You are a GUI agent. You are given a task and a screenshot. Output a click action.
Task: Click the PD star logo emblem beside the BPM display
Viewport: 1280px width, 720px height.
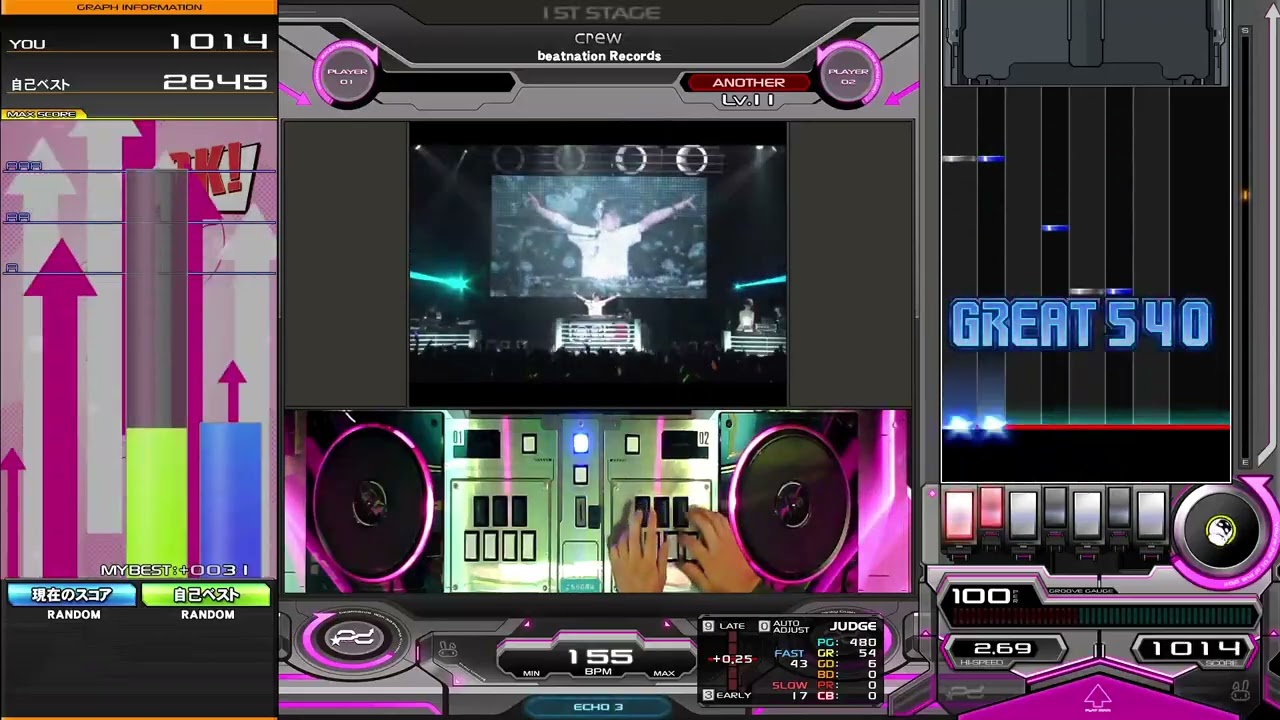352,638
